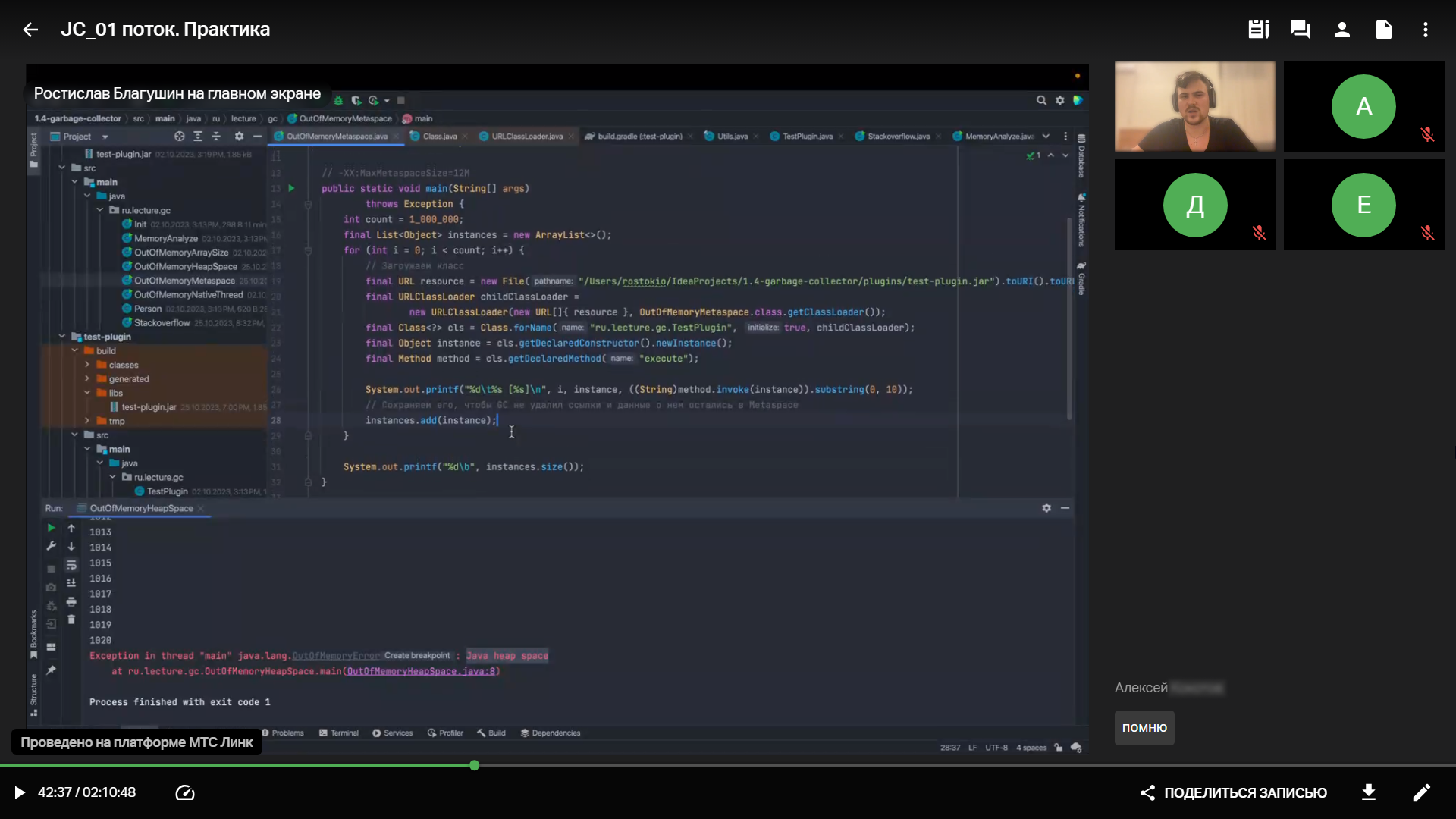Image resolution: width=1456 pixels, height=819 pixels.
Task: Open the Dependencies tool window
Action: (551, 733)
